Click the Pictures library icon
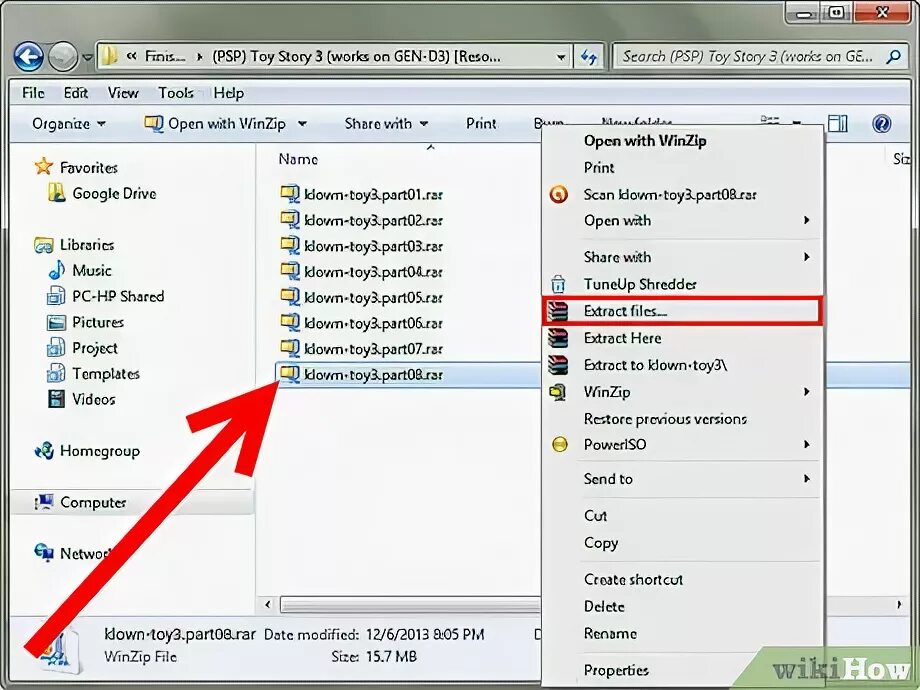This screenshot has height=690, width=920. pos(56,322)
